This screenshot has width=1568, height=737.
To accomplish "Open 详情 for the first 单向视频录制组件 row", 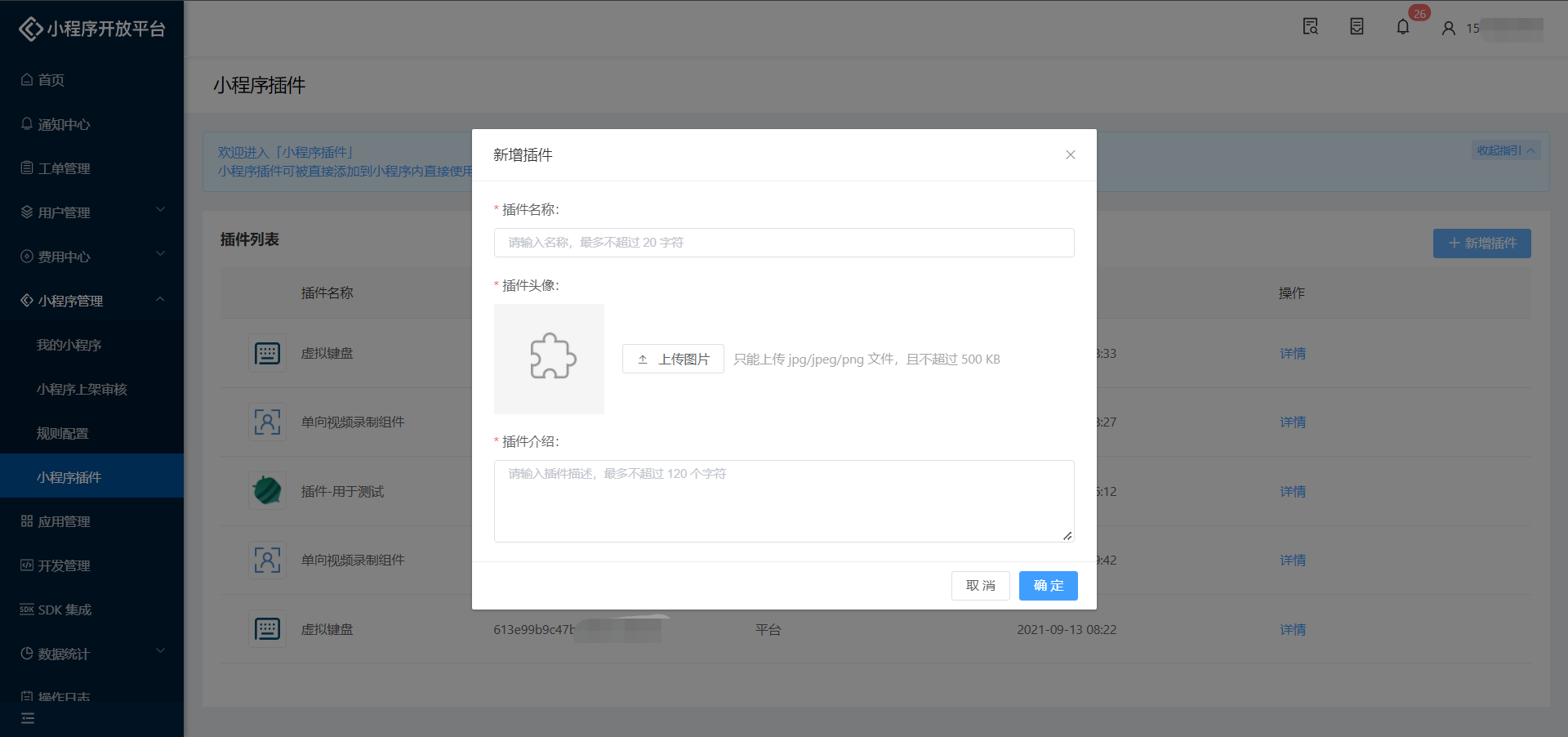I will pos(1292,422).
